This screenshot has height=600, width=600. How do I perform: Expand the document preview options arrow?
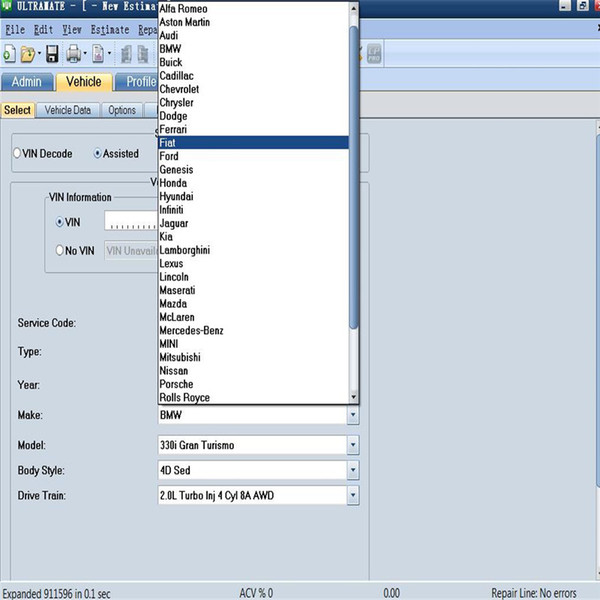click(x=109, y=54)
